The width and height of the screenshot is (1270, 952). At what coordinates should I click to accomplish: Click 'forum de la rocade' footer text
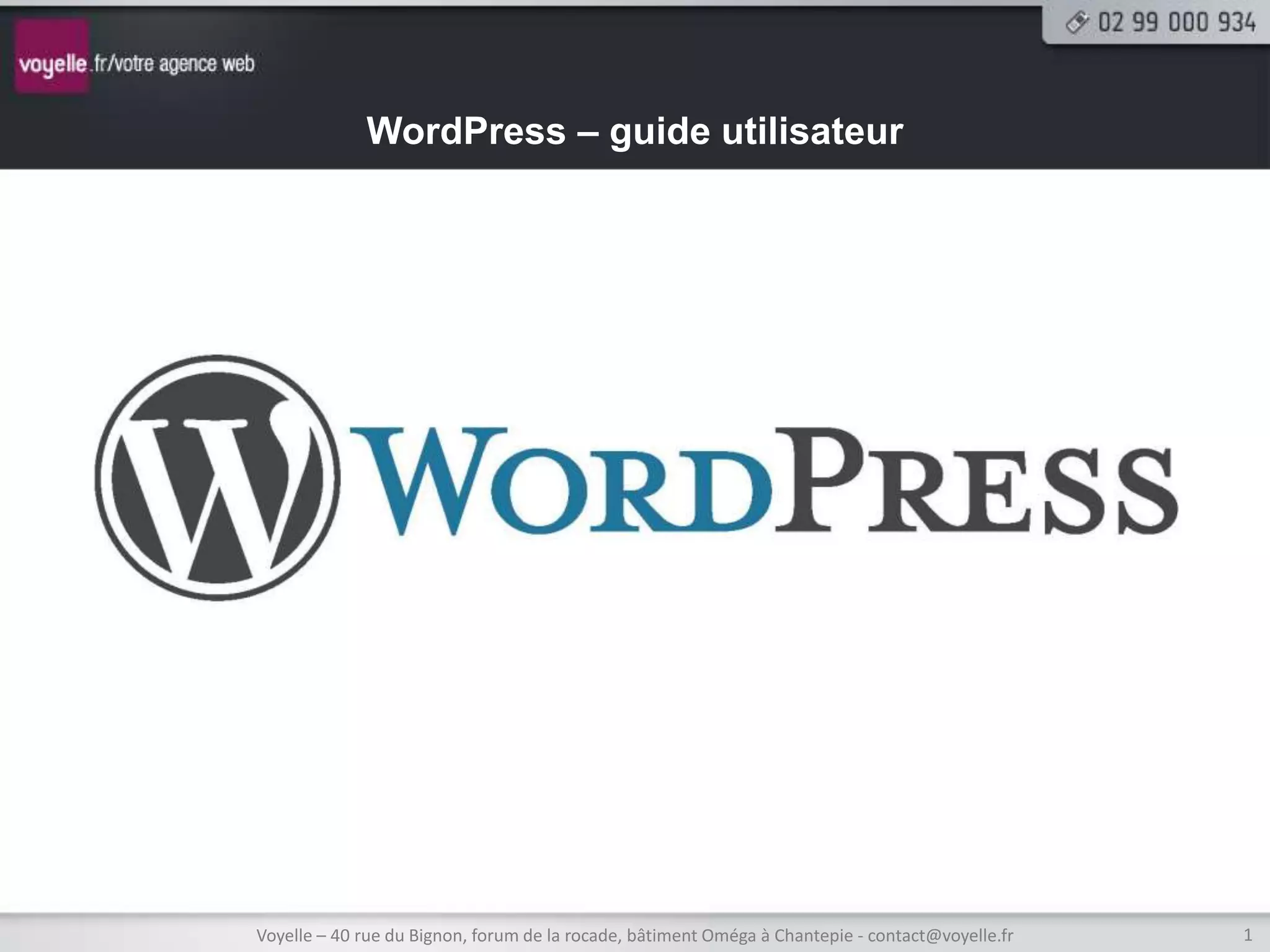pyautogui.click(x=544, y=935)
